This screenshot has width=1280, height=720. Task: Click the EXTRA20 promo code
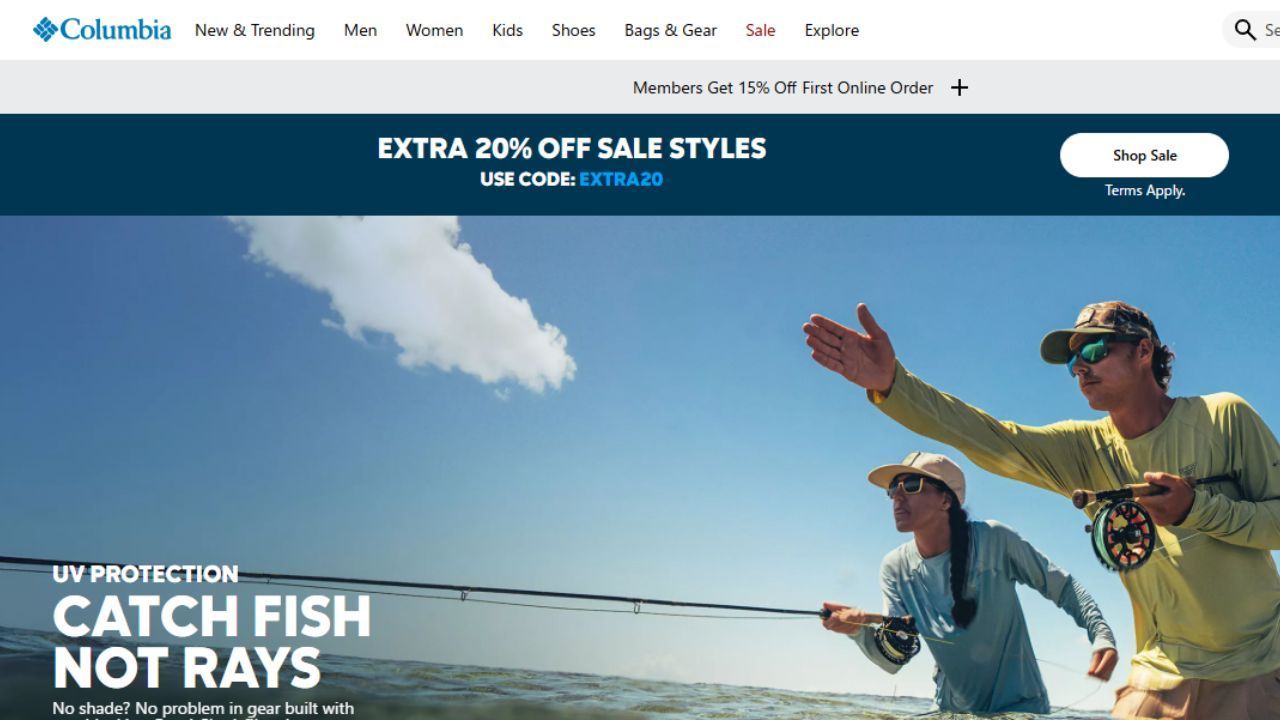click(621, 179)
